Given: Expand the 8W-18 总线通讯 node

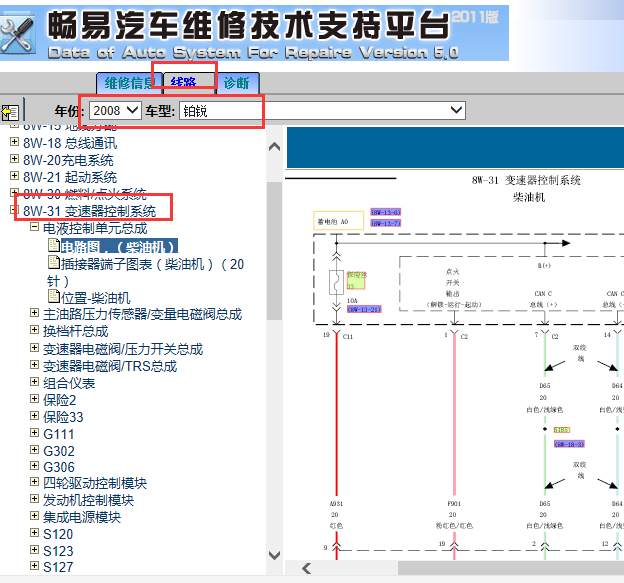Looking at the screenshot, I should (14, 142).
